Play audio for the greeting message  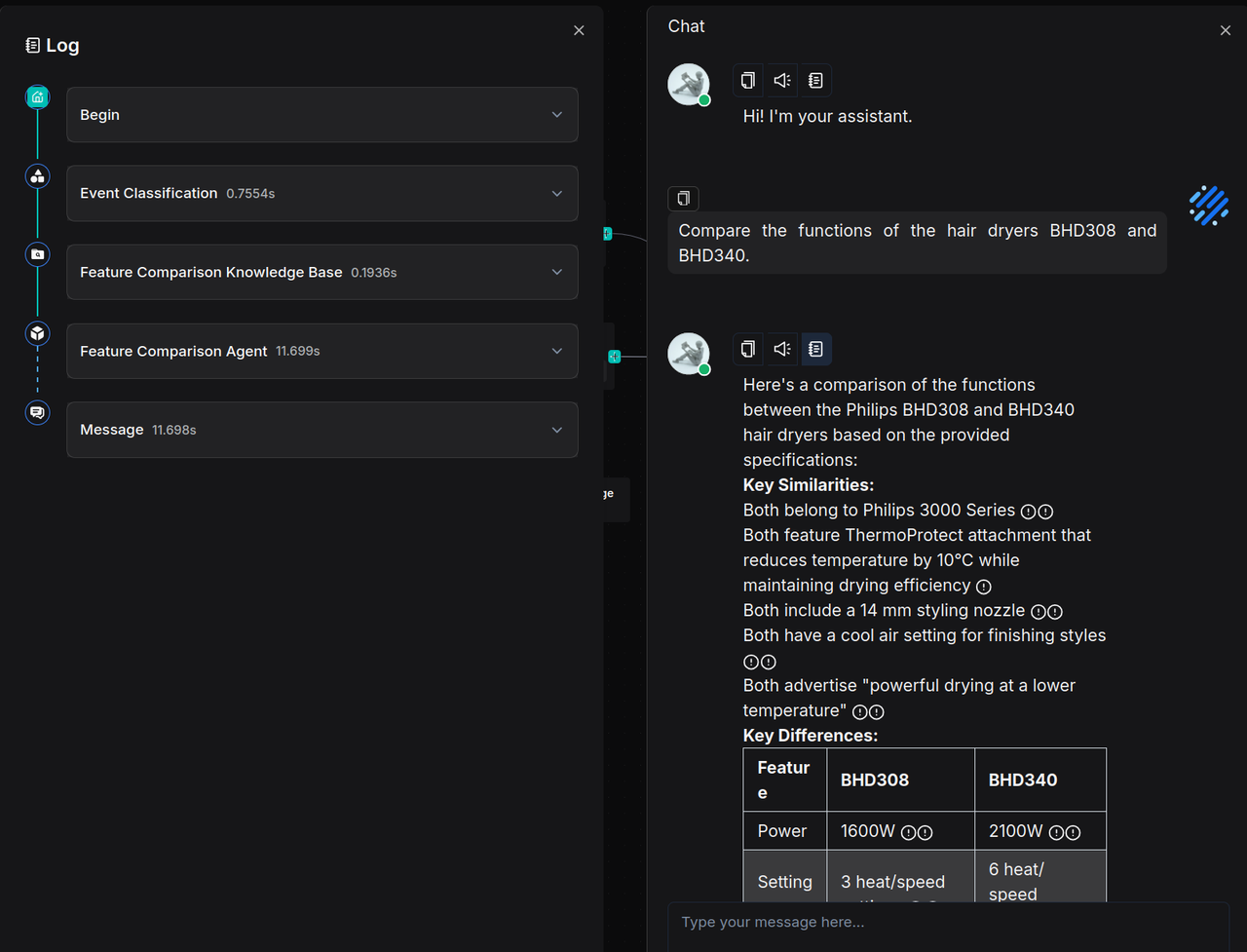coord(782,81)
